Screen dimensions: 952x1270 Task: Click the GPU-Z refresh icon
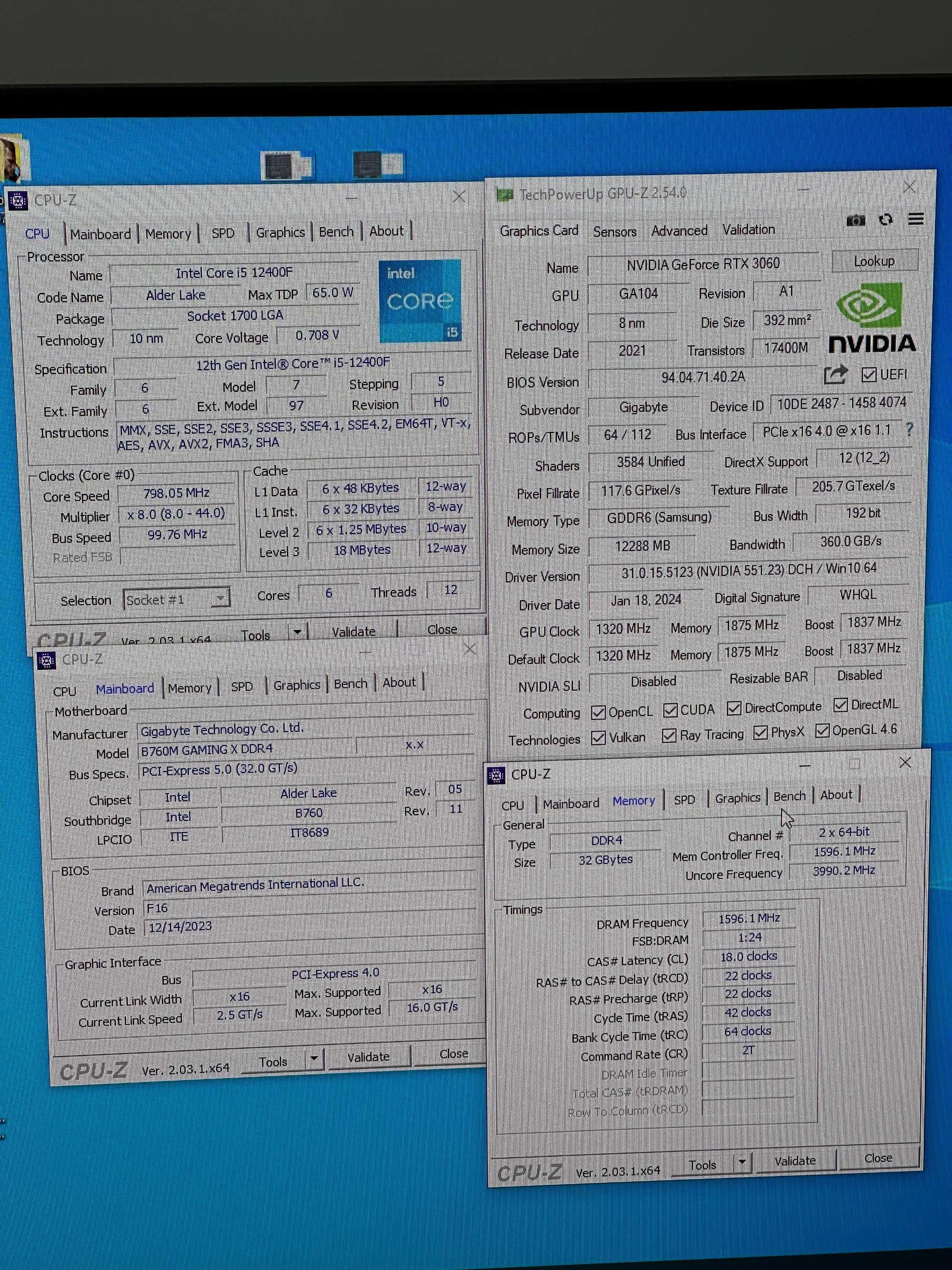click(x=886, y=220)
